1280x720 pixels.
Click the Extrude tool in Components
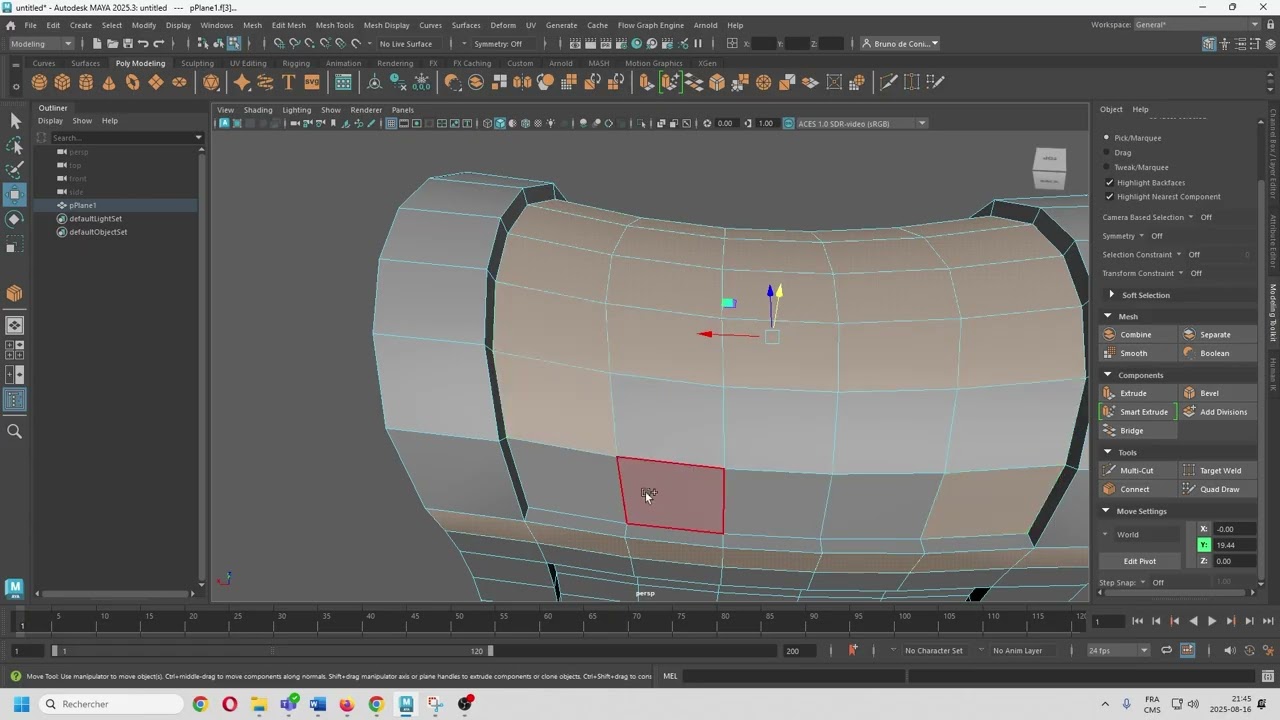(1132, 393)
